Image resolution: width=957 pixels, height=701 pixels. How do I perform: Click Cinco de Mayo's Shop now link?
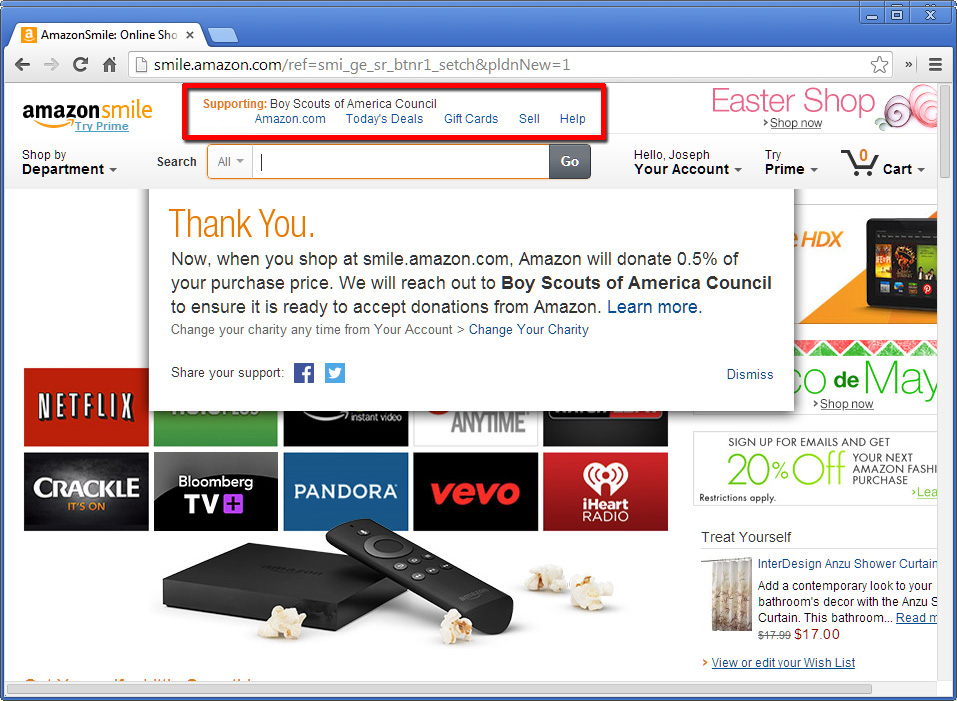[x=847, y=404]
